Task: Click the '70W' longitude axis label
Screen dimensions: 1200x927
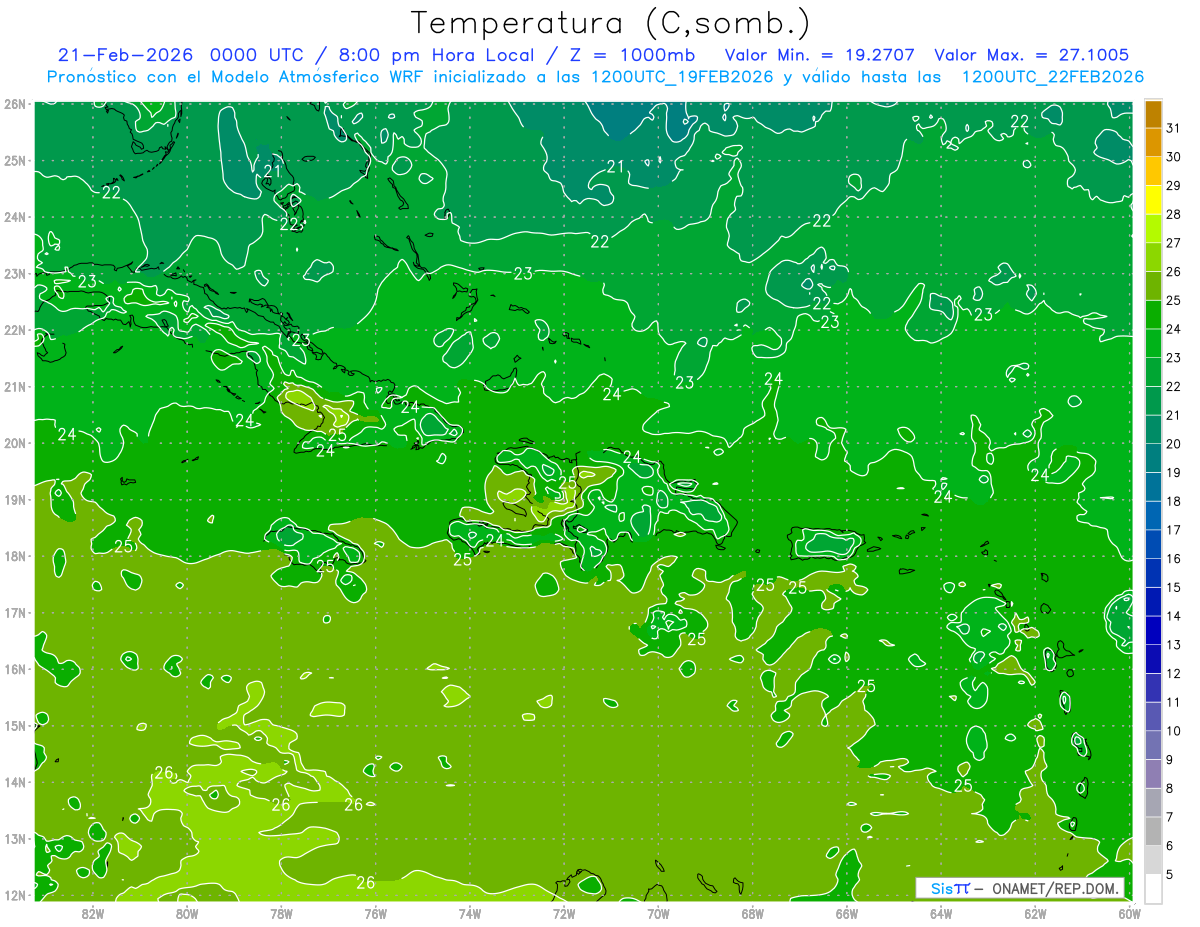Action: click(658, 913)
